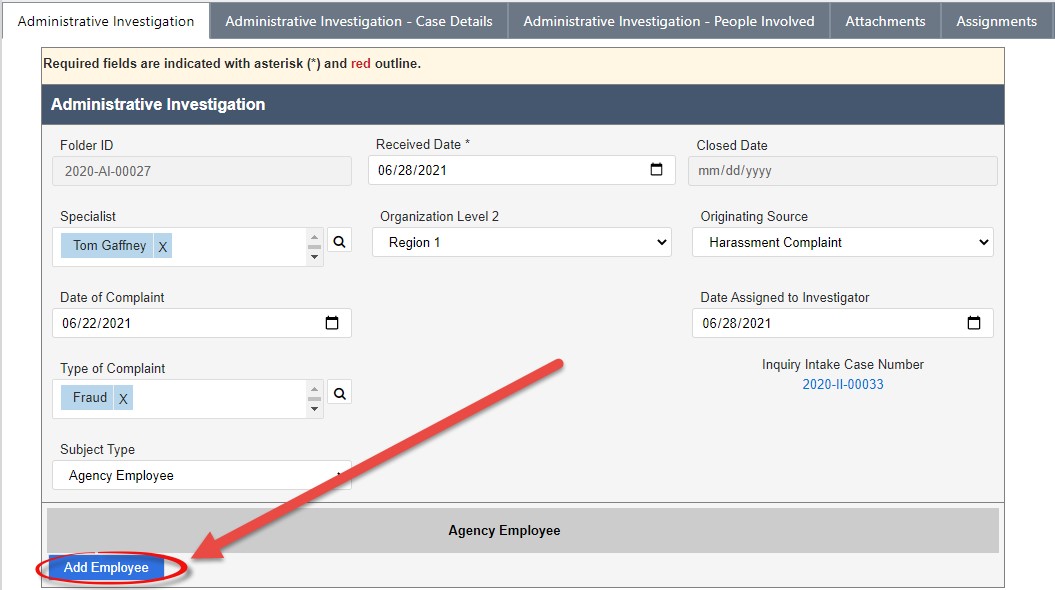Viewport: 1055px width, 590px height.
Task: Click the Add Employee button
Action: pyautogui.click(x=106, y=567)
